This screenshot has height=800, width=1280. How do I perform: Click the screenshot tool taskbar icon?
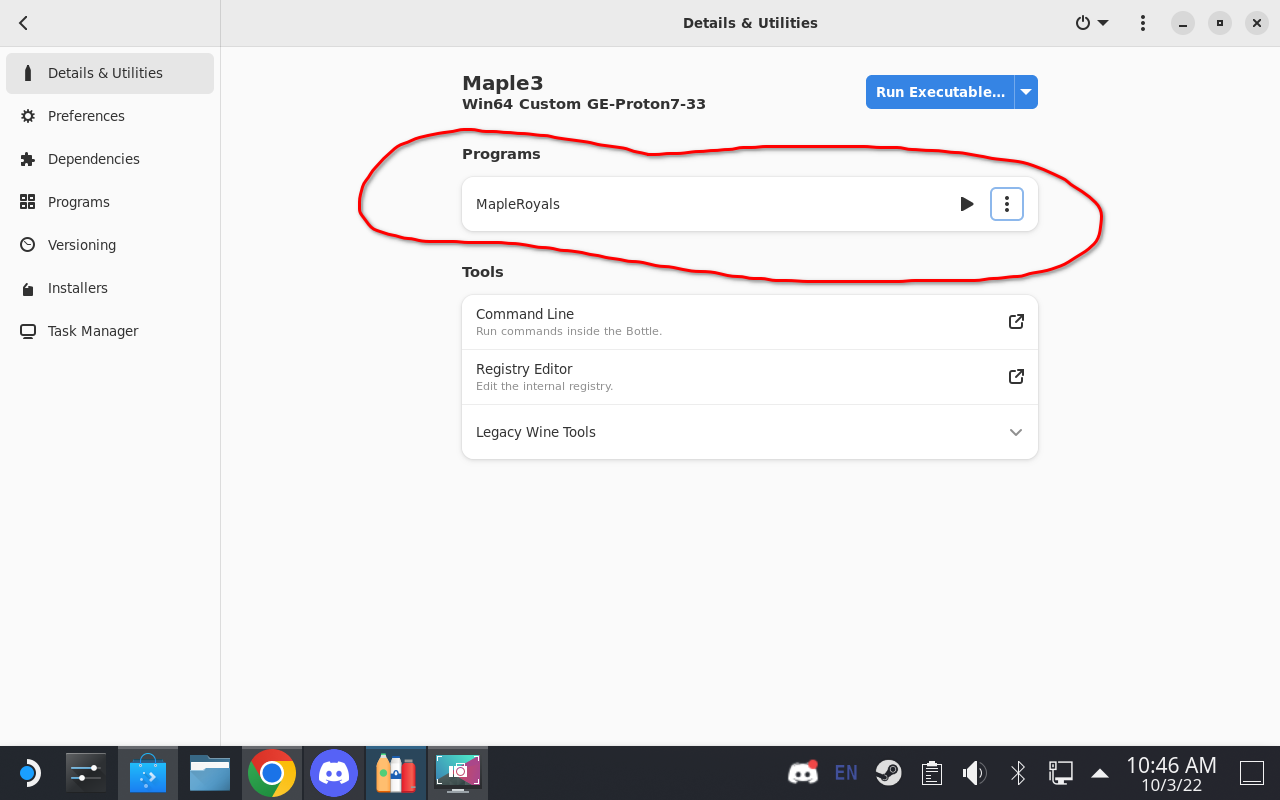tap(458, 773)
